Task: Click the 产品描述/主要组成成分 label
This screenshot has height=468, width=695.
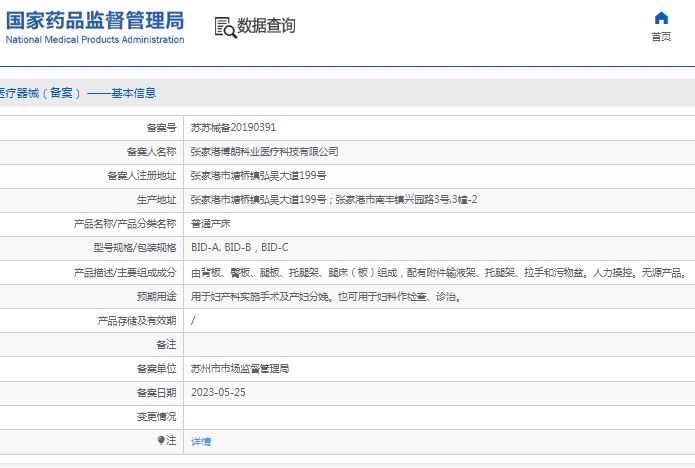Action: tap(125, 273)
